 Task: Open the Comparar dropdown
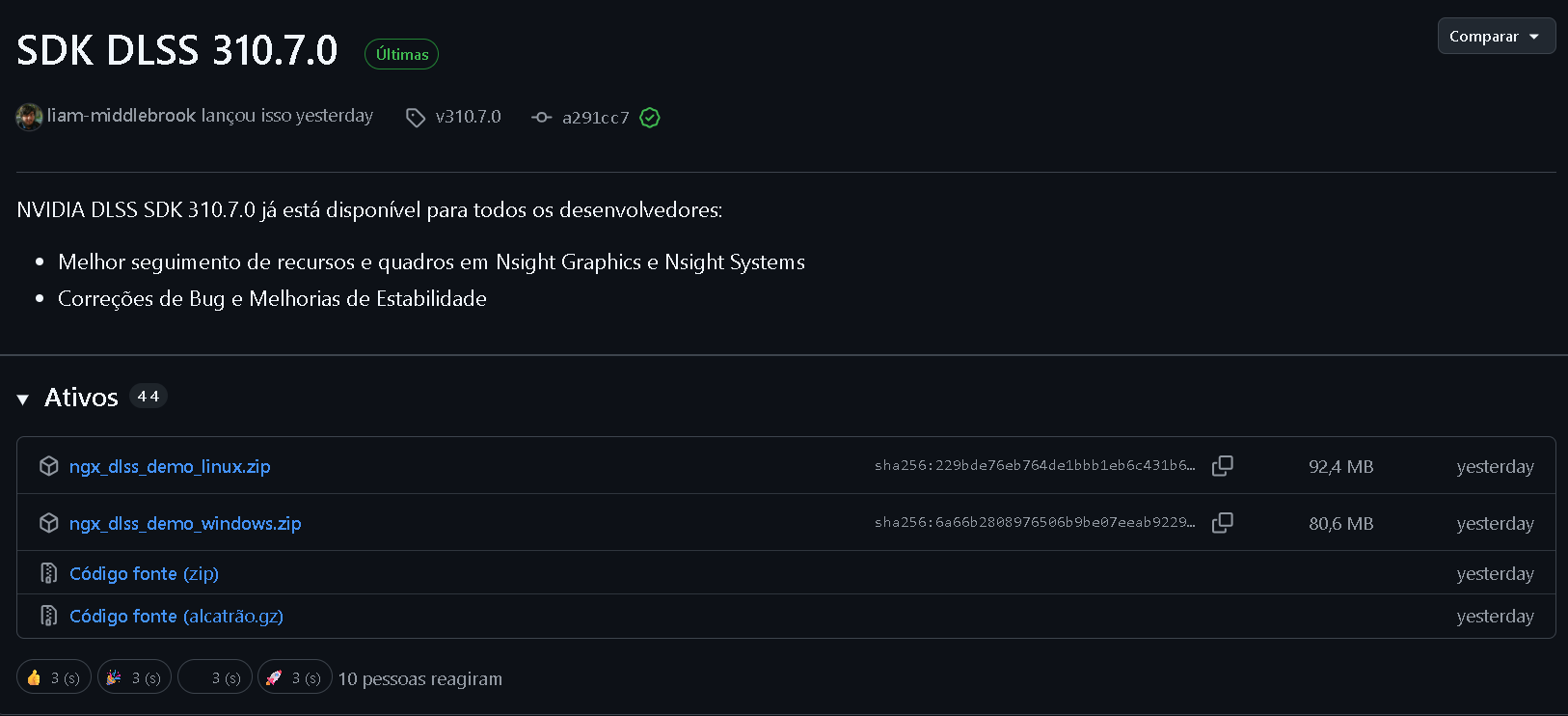1496,36
